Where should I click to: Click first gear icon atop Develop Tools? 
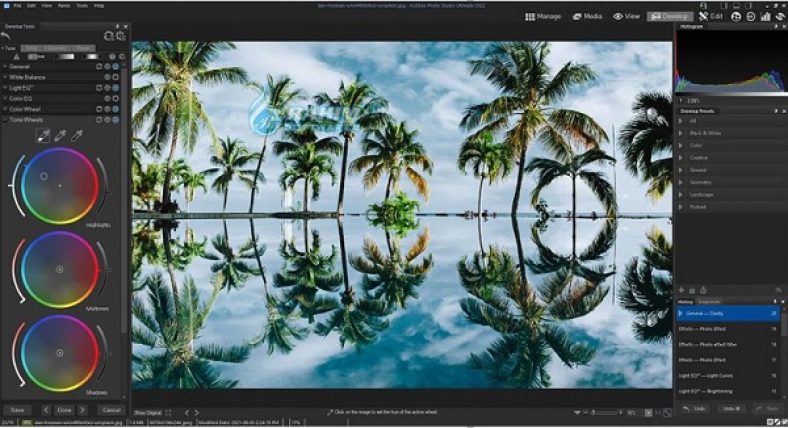click(109, 36)
